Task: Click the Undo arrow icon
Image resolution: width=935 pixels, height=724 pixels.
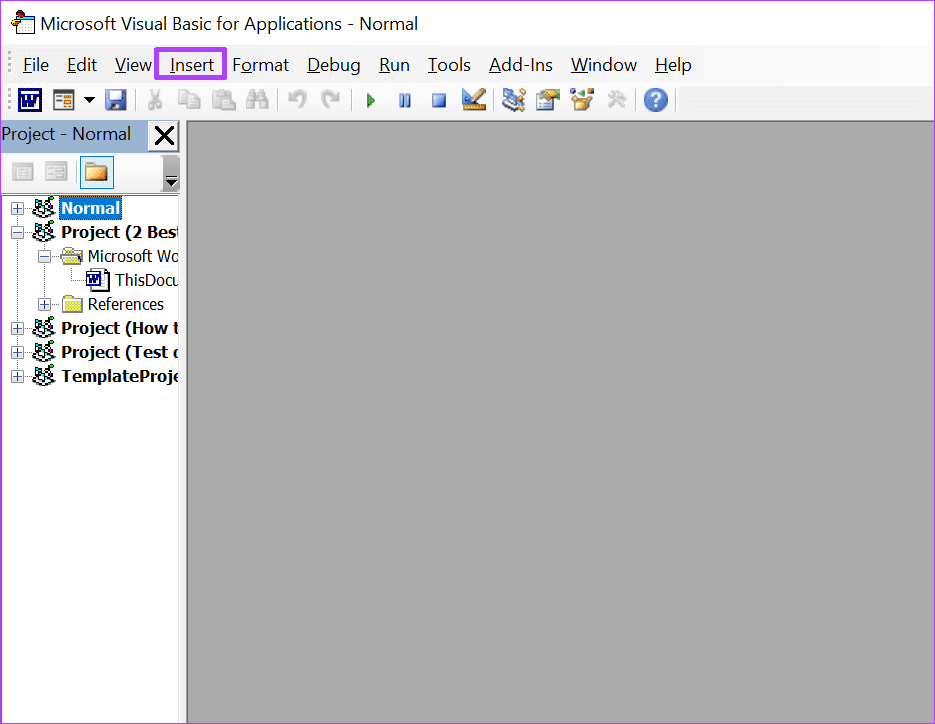Action: (x=297, y=100)
